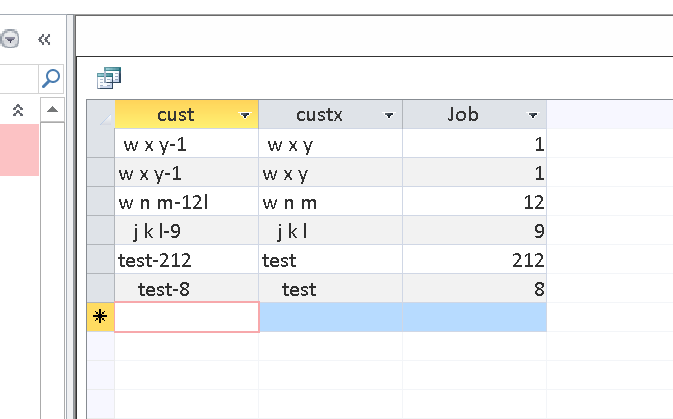Open the custx column filter dropdown
This screenshot has height=419, width=673.
pos(389,116)
